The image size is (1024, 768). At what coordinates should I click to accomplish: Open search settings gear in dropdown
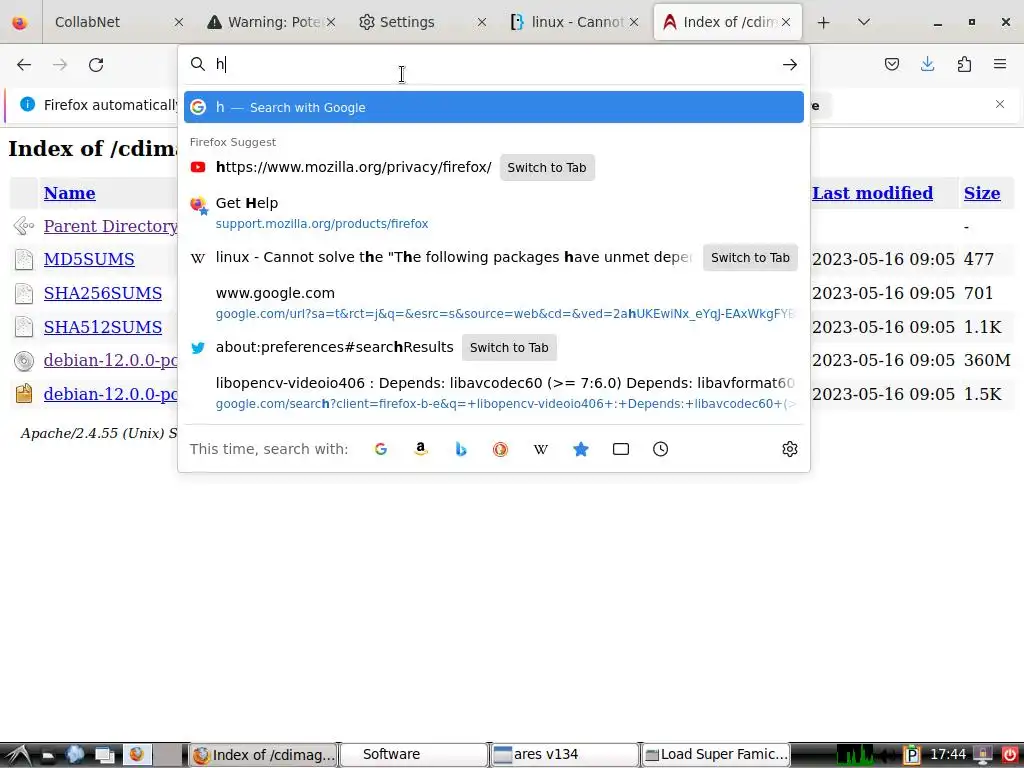[790, 449]
